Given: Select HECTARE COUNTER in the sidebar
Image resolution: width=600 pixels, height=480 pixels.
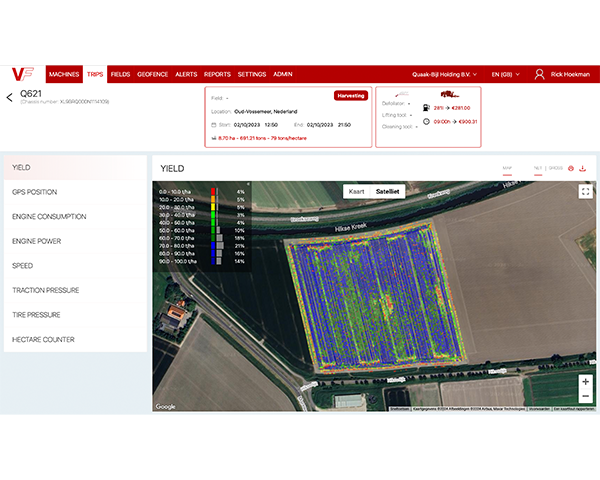Looking at the screenshot, I should (75, 340).
